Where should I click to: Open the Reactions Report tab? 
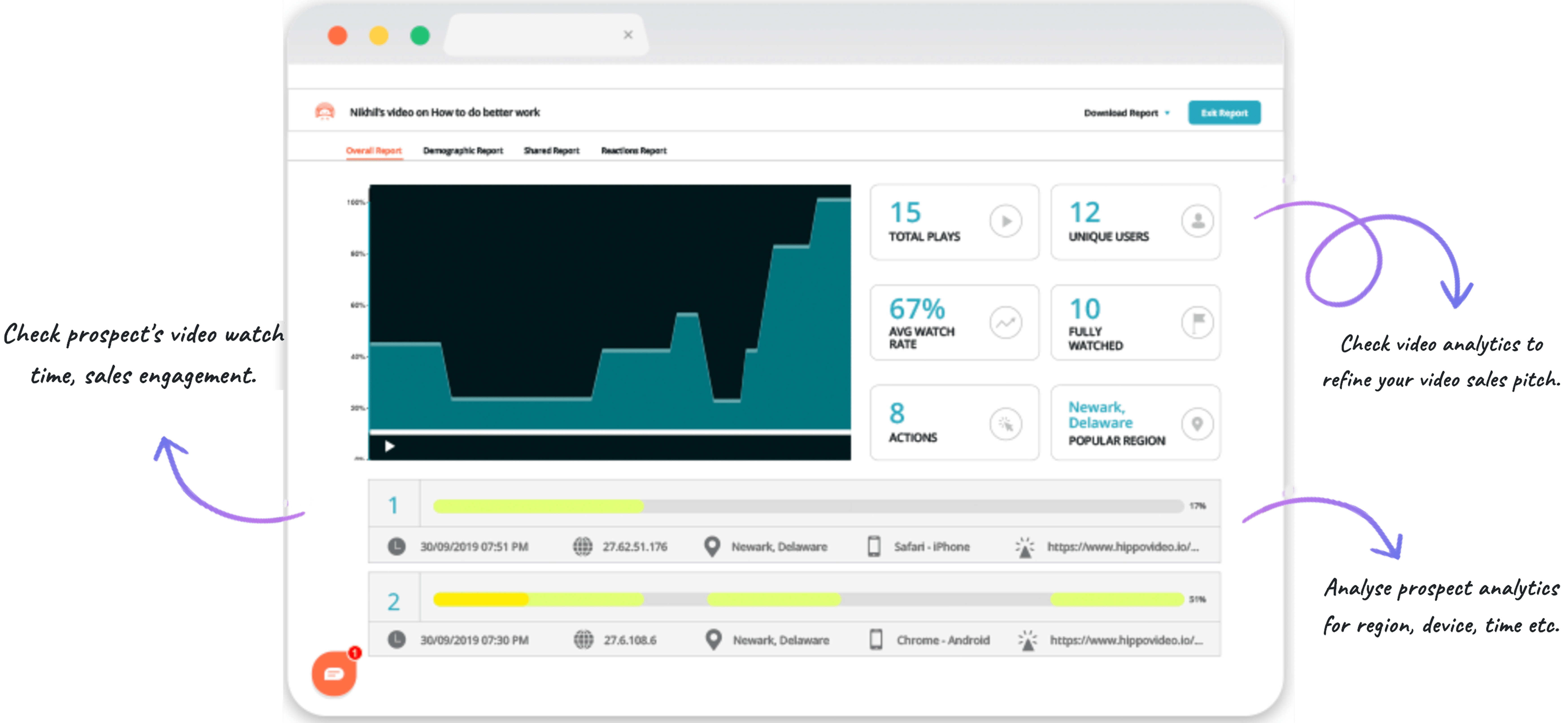pos(634,150)
